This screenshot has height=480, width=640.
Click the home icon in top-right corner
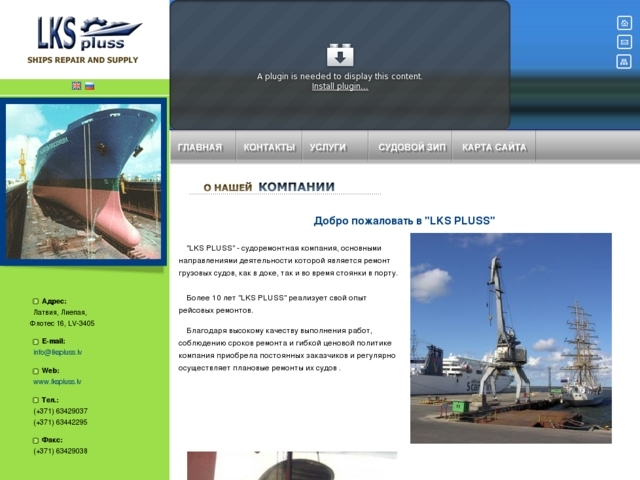click(624, 23)
